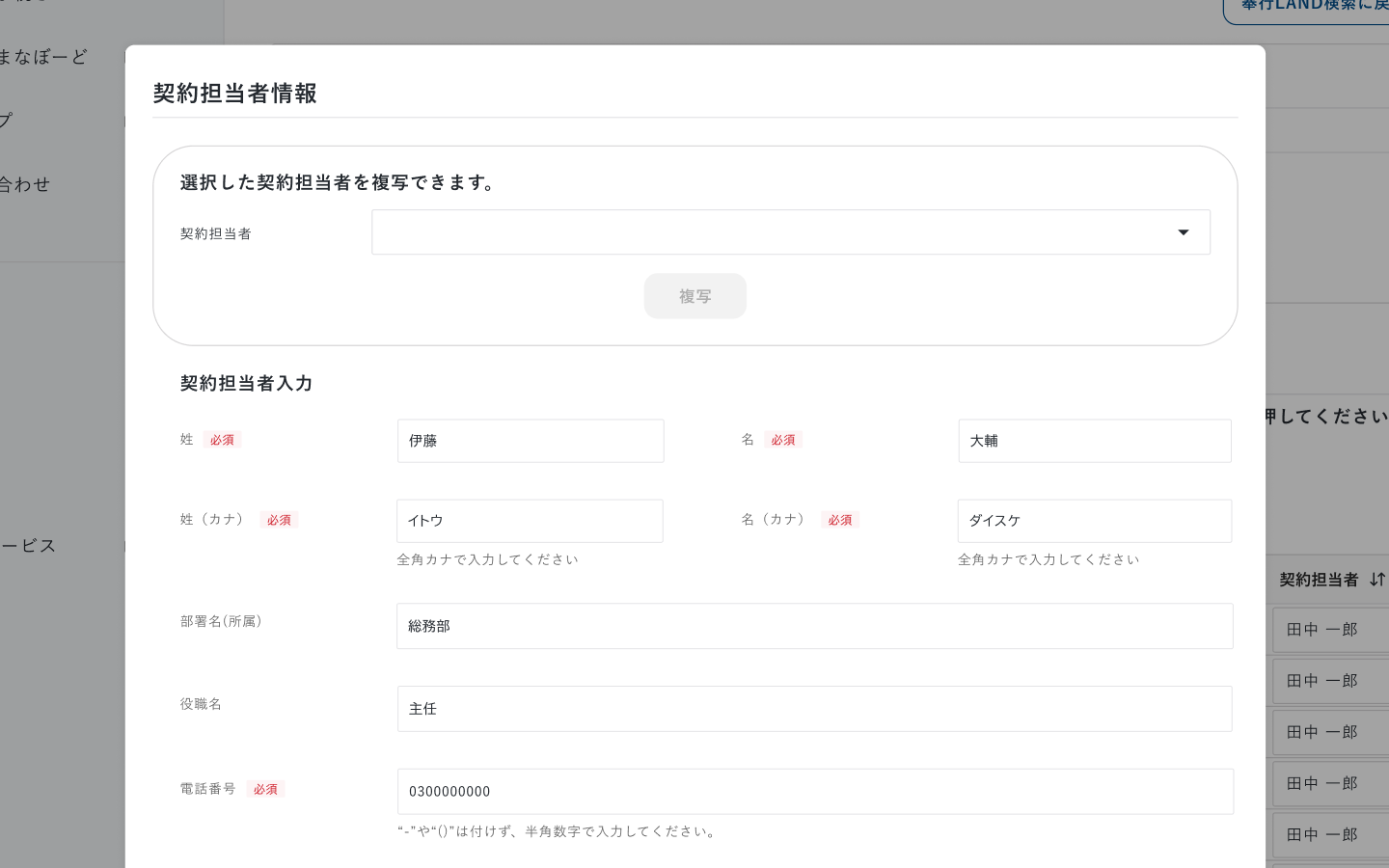This screenshot has width=1389, height=868.
Task: Click the 役職名 field showing 主任
Action: click(x=815, y=709)
